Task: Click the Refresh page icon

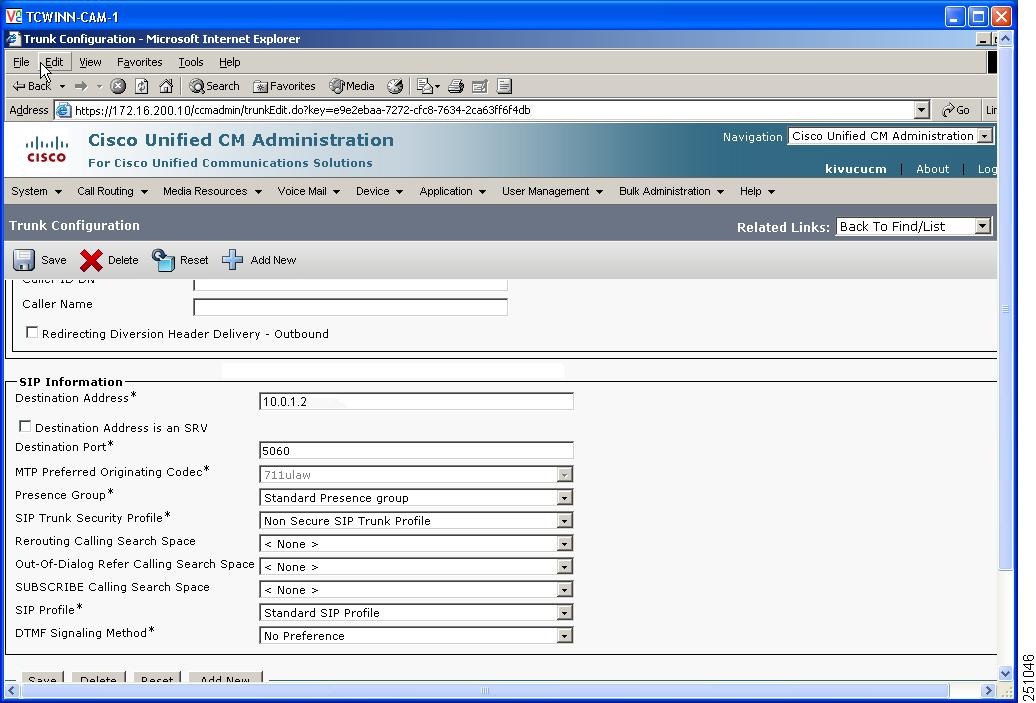Action: tap(141, 86)
